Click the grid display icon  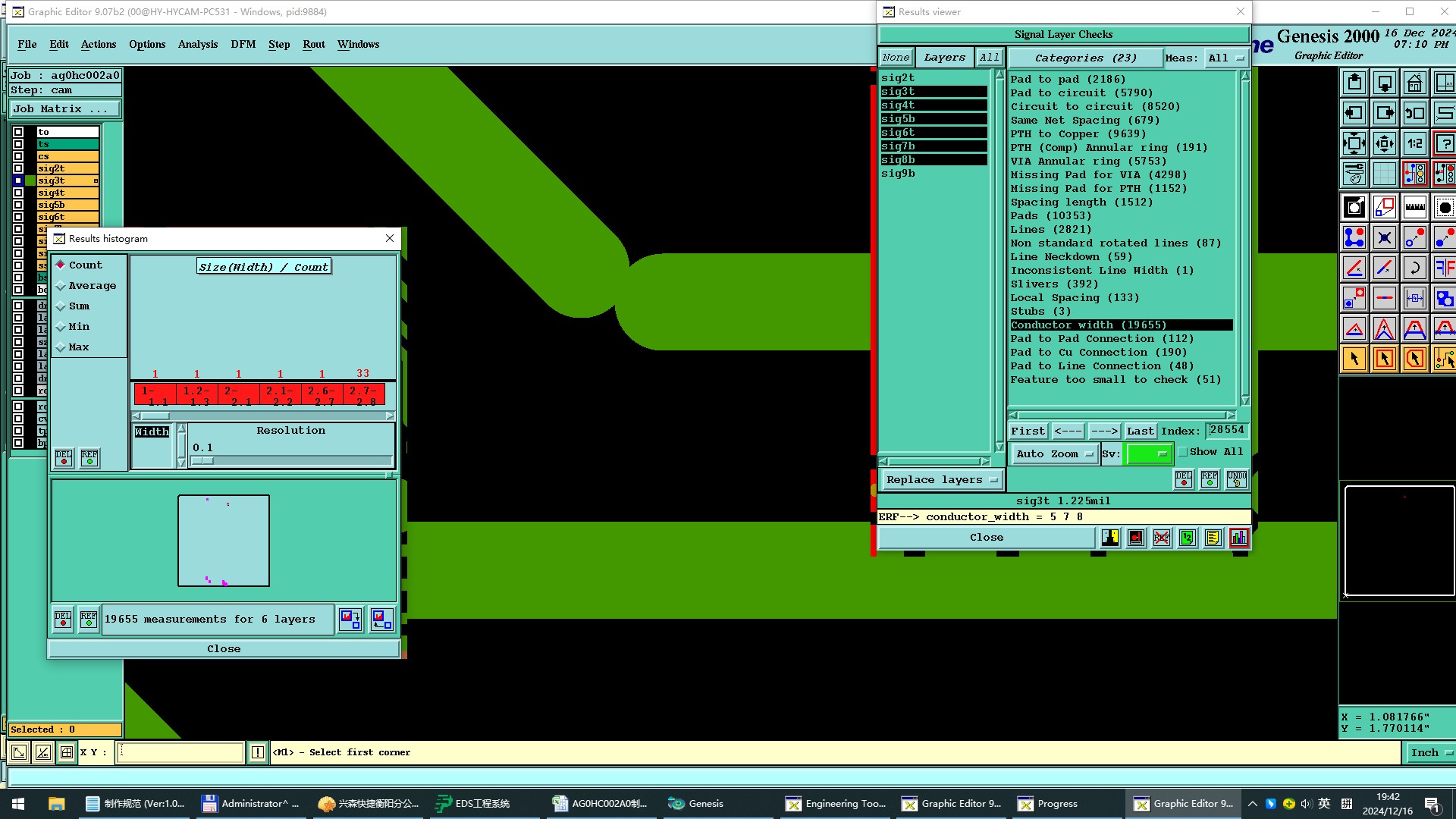pos(1385,174)
